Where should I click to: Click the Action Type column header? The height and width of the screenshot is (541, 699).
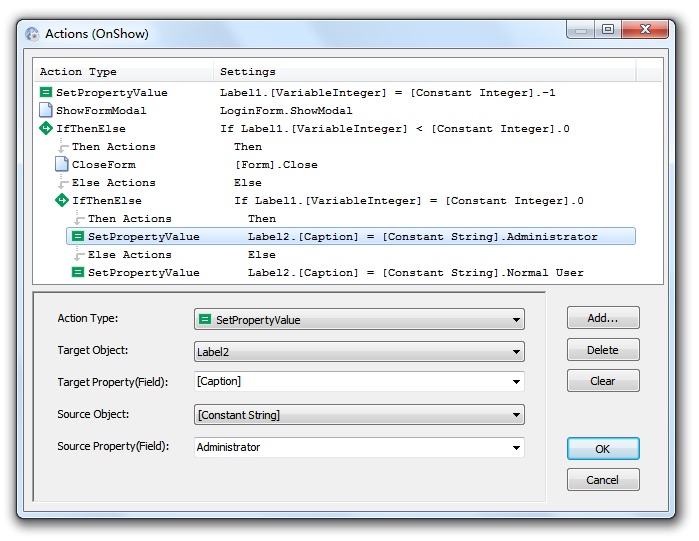click(123, 71)
